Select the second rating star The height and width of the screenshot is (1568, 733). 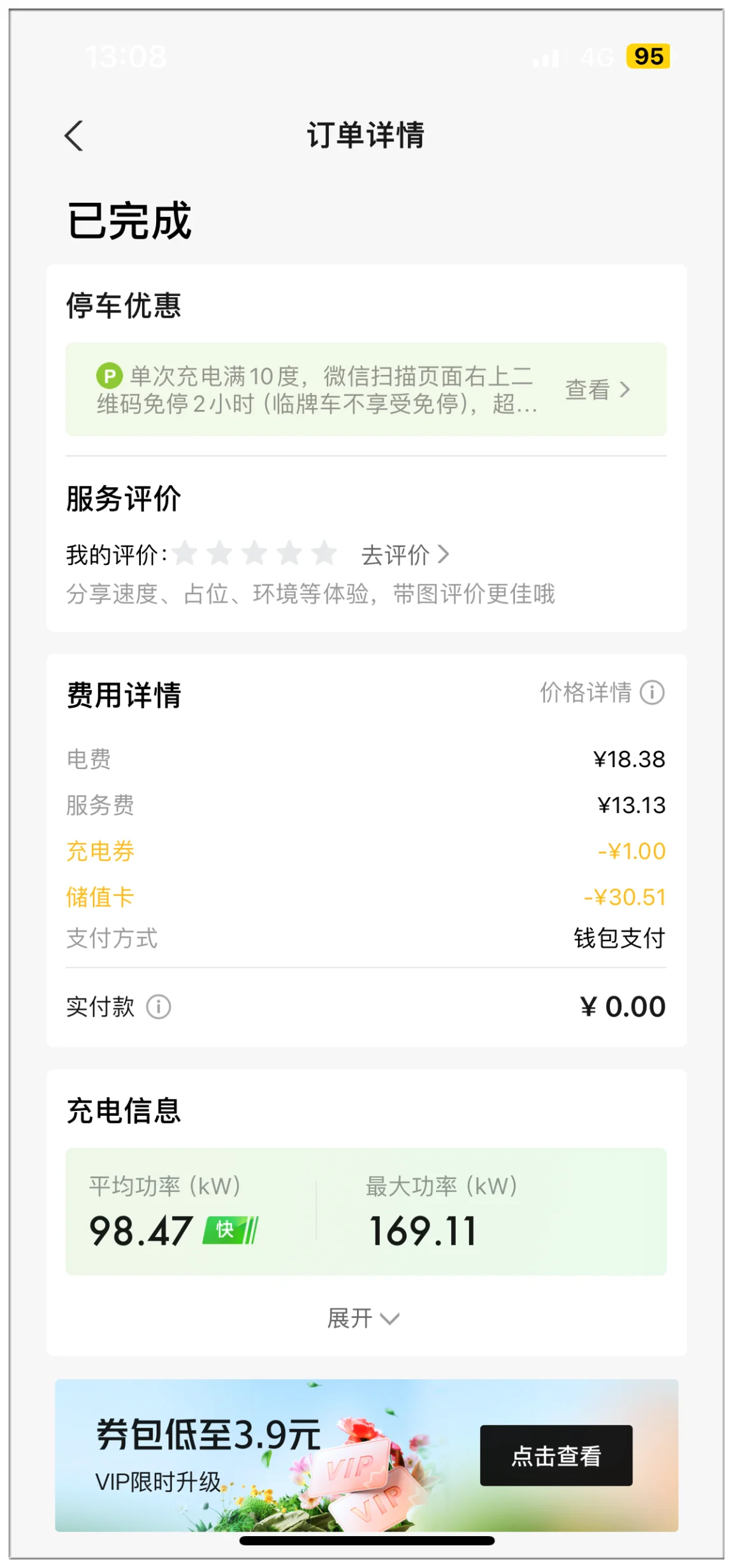220,553
